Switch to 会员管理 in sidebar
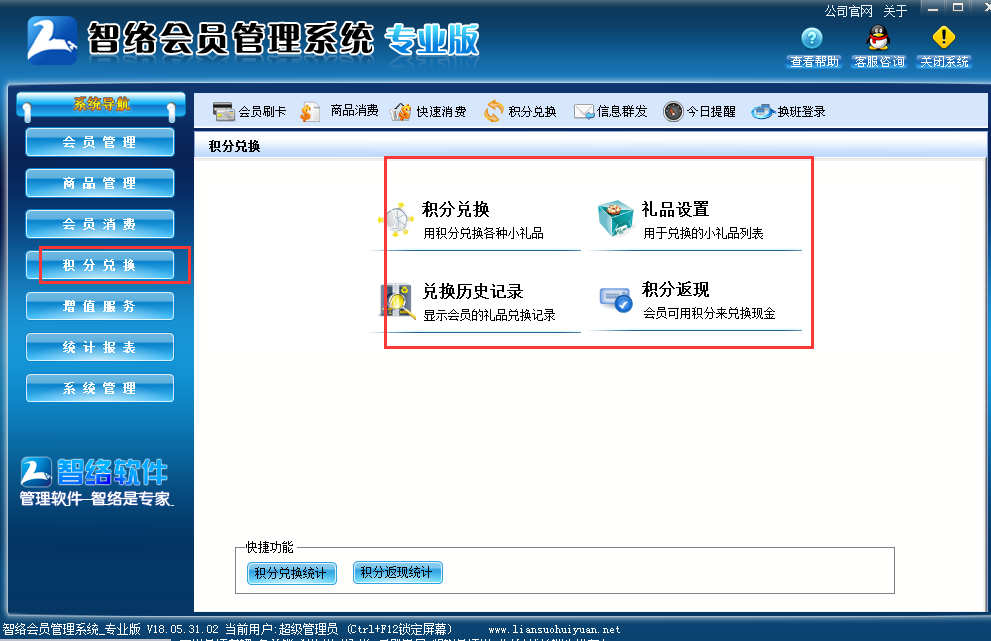This screenshot has width=991, height=641. click(99, 142)
